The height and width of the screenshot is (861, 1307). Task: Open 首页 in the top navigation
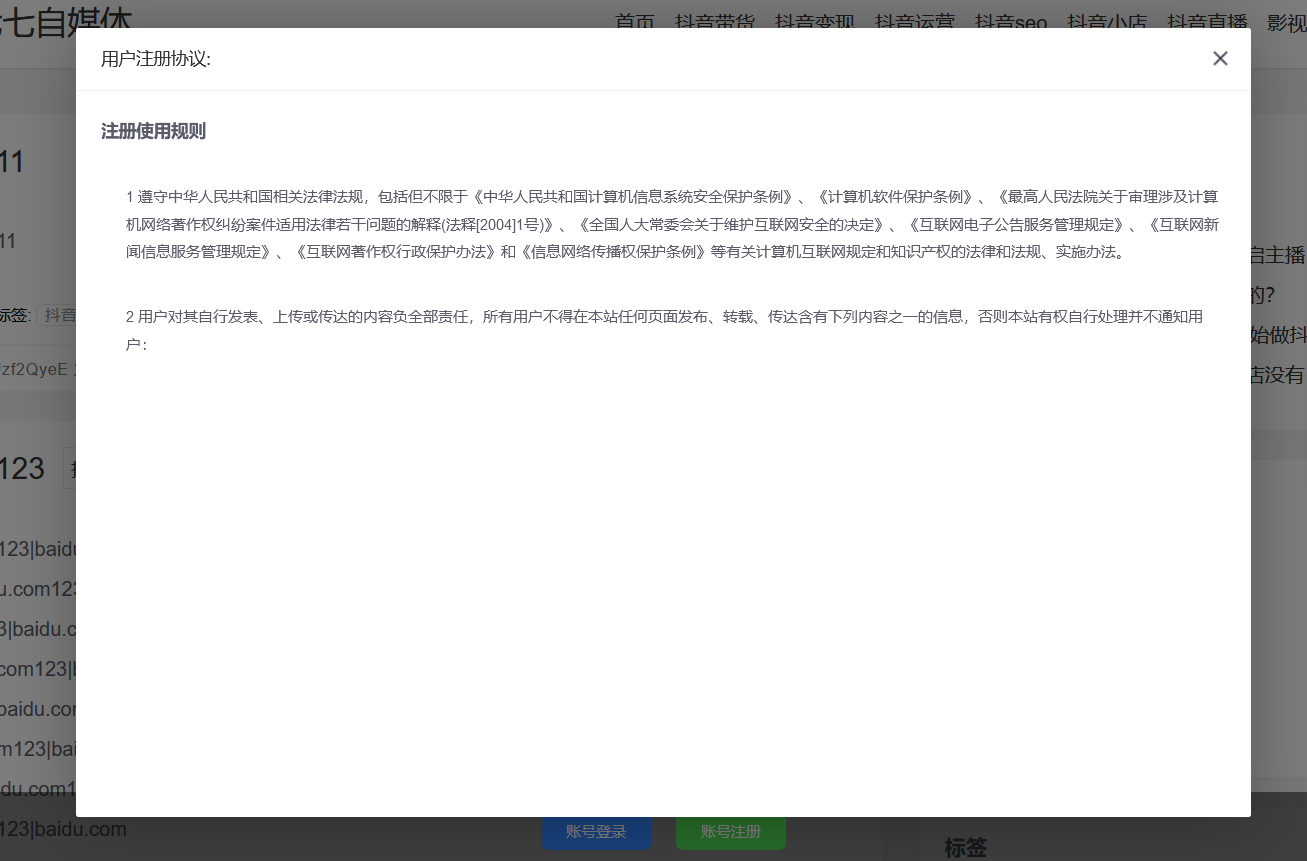pyautogui.click(x=635, y=22)
